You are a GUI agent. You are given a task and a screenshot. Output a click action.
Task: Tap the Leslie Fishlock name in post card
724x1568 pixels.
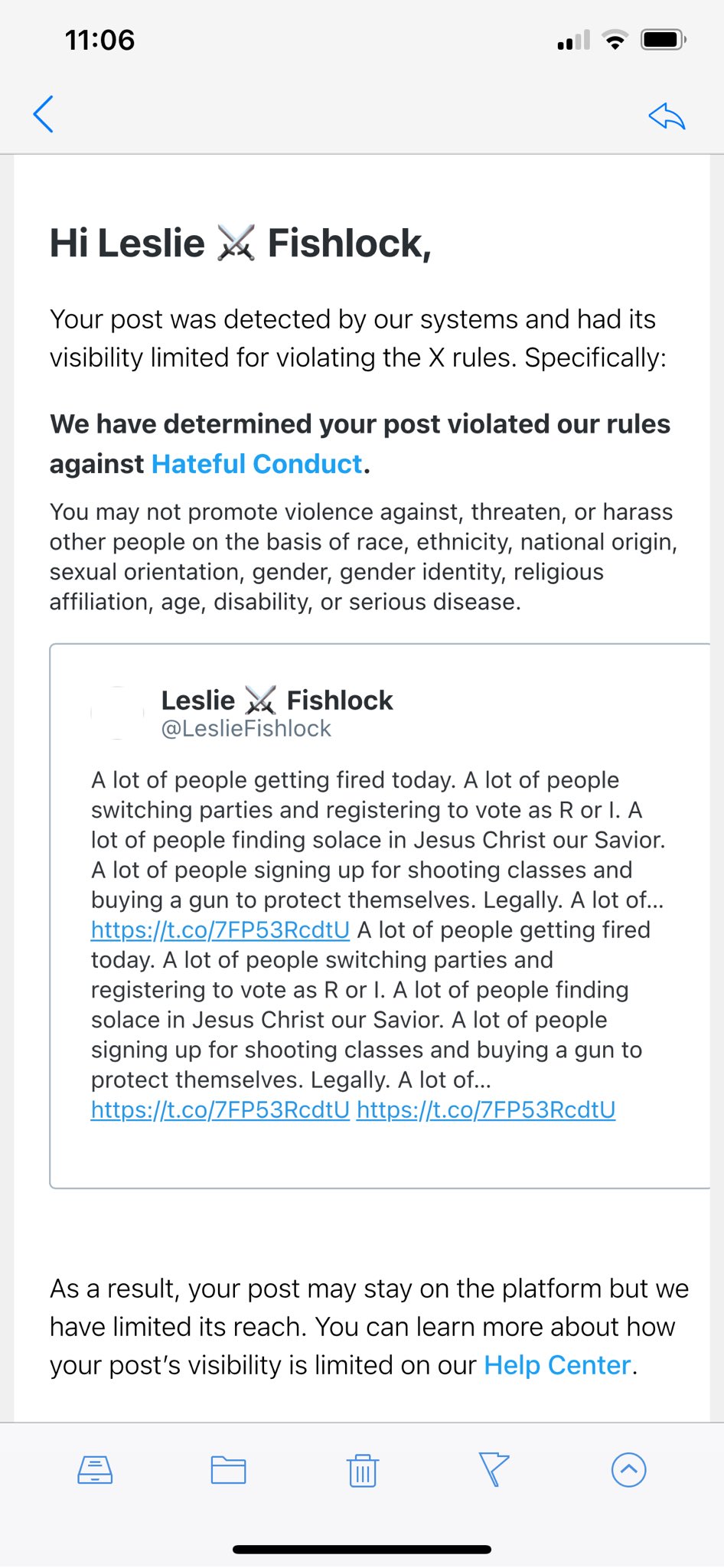[276, 700]
